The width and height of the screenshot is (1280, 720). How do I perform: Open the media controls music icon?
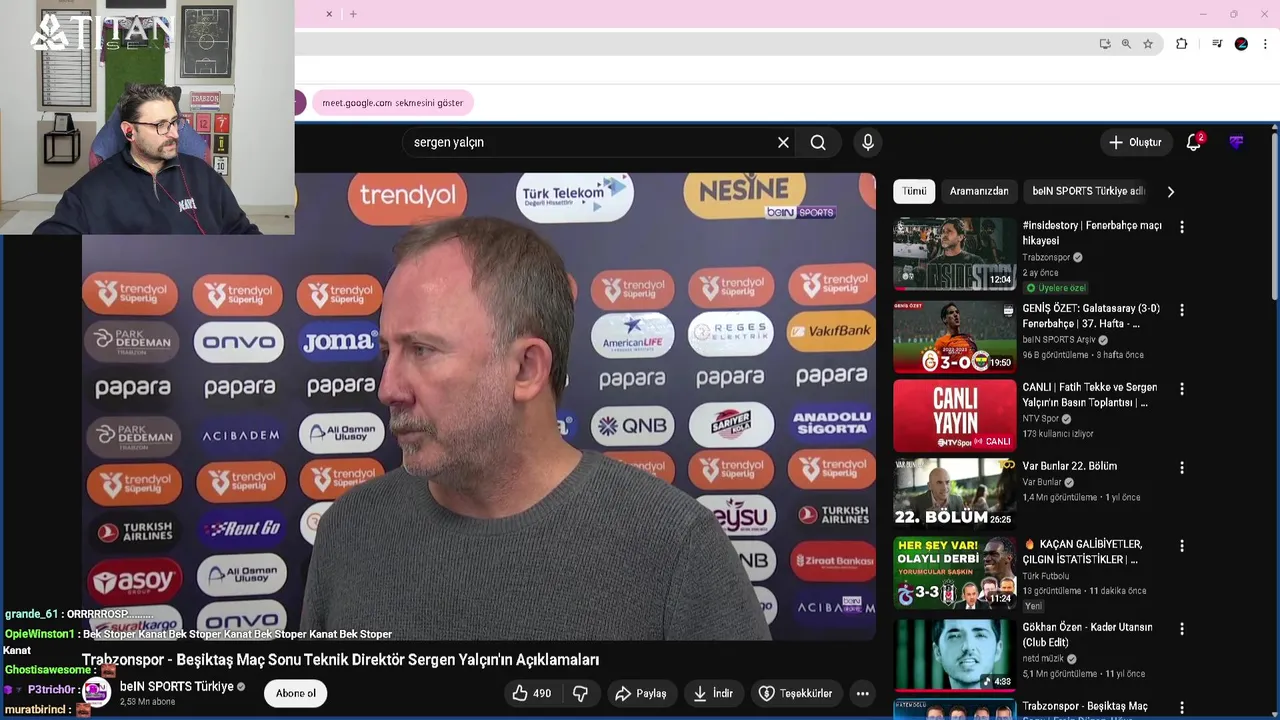pyautogui.click(x=1217, y=44)
